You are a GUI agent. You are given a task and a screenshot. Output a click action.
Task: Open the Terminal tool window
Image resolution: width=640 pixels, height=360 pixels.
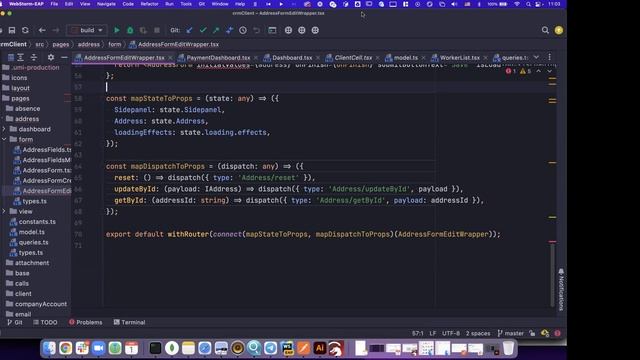(x=129, y=322)
